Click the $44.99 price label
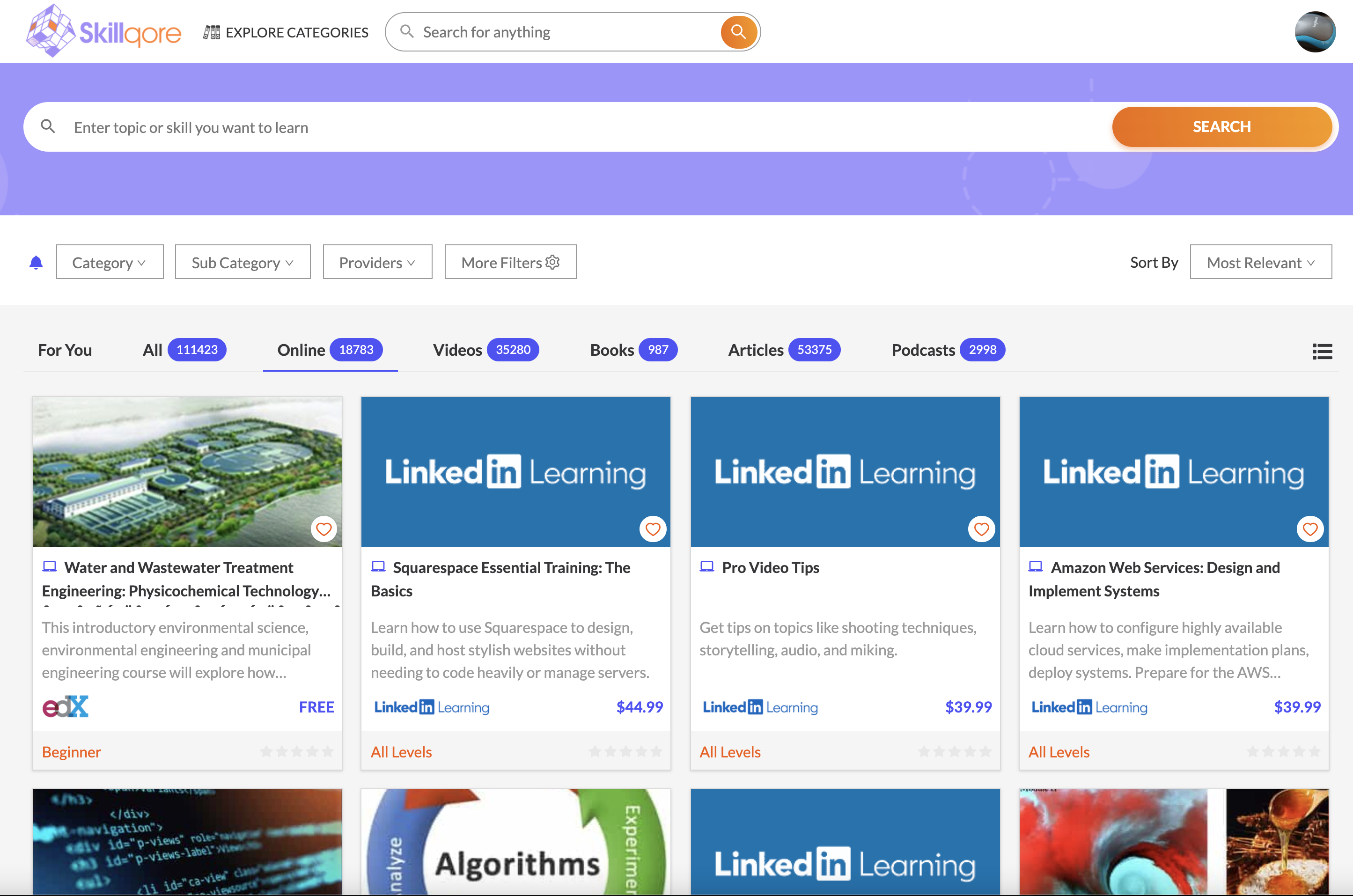The width and height of the screenshot is (1353, 896). coord(640,707)
